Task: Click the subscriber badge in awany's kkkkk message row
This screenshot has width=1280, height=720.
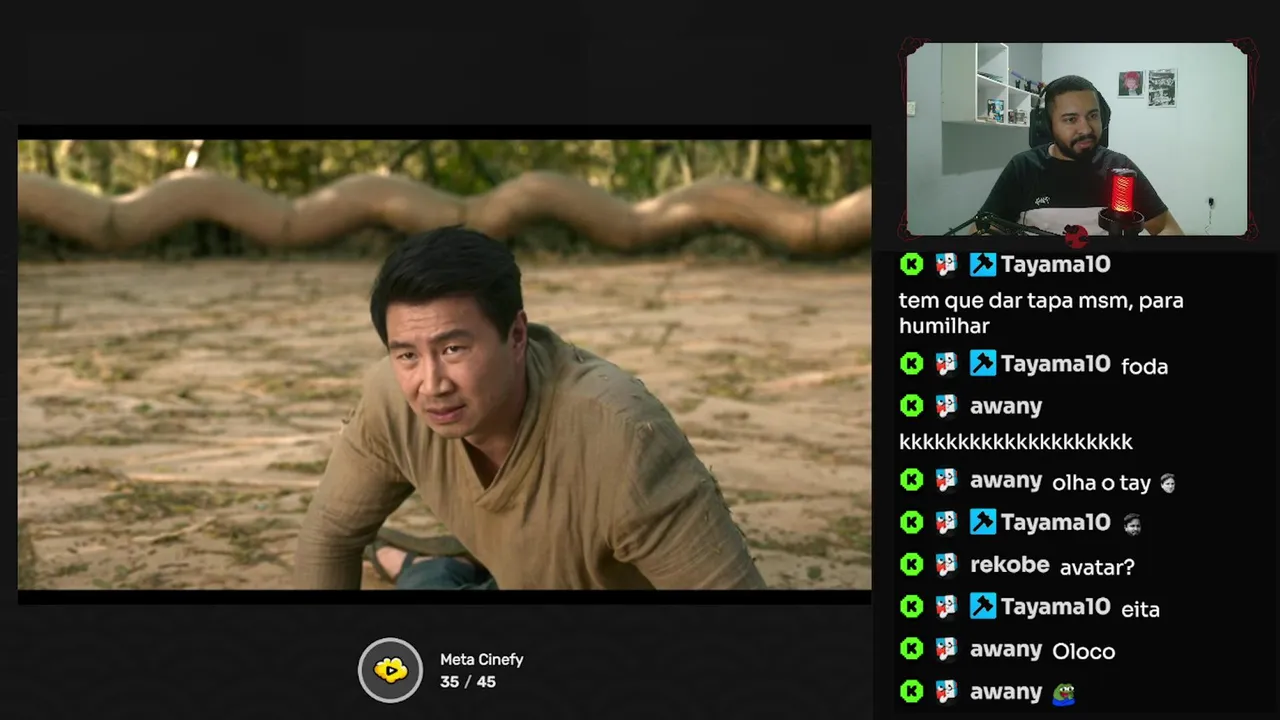Action: coord(946,405)
